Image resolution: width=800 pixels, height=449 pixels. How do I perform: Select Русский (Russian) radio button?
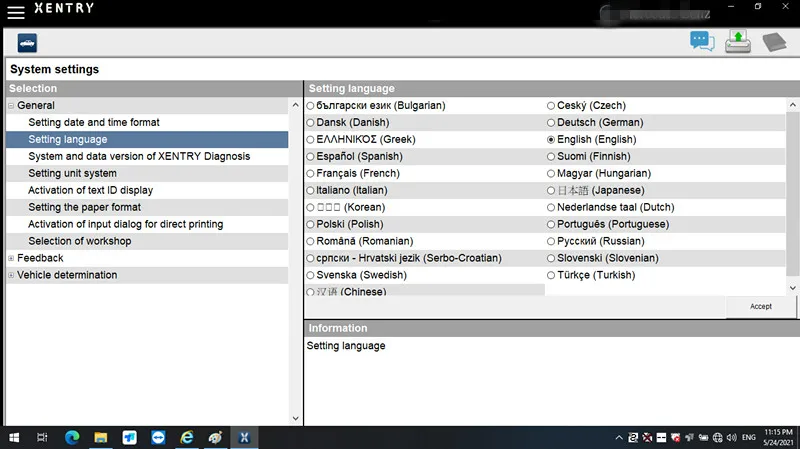[551, 241]
